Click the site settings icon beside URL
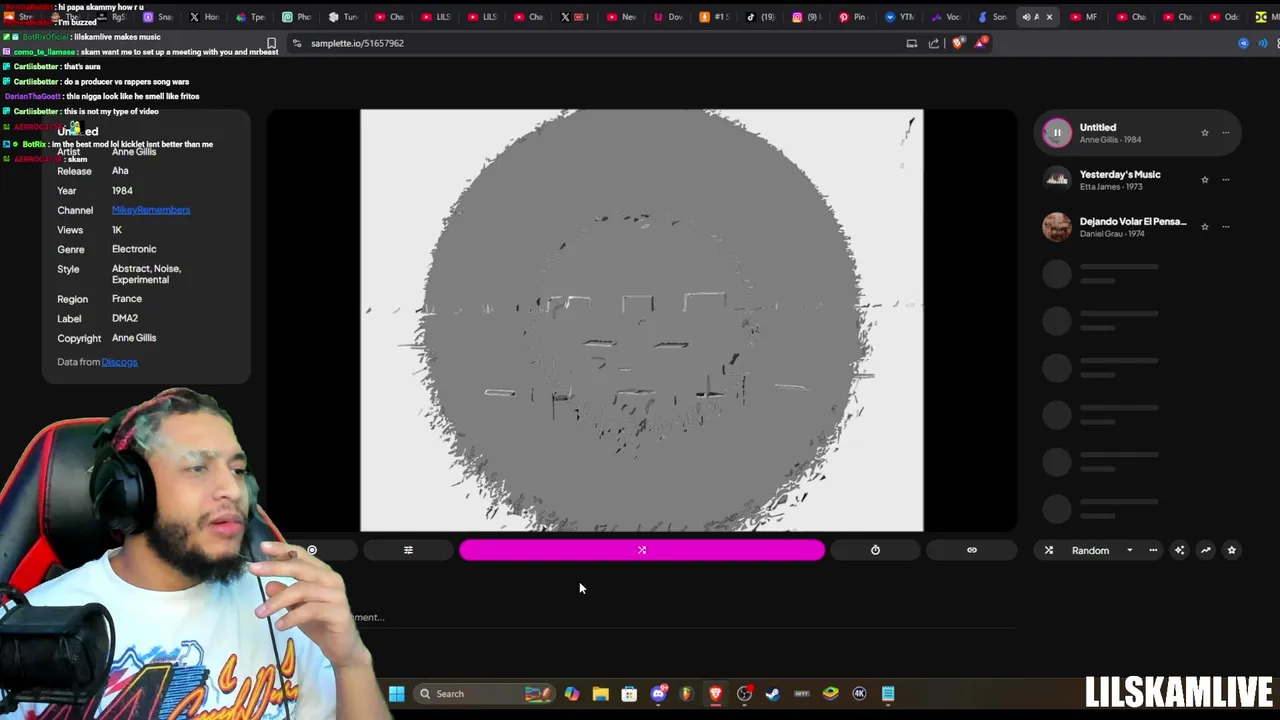The height and width of the screenshot is (720, 1280). [x=297, y=43]
